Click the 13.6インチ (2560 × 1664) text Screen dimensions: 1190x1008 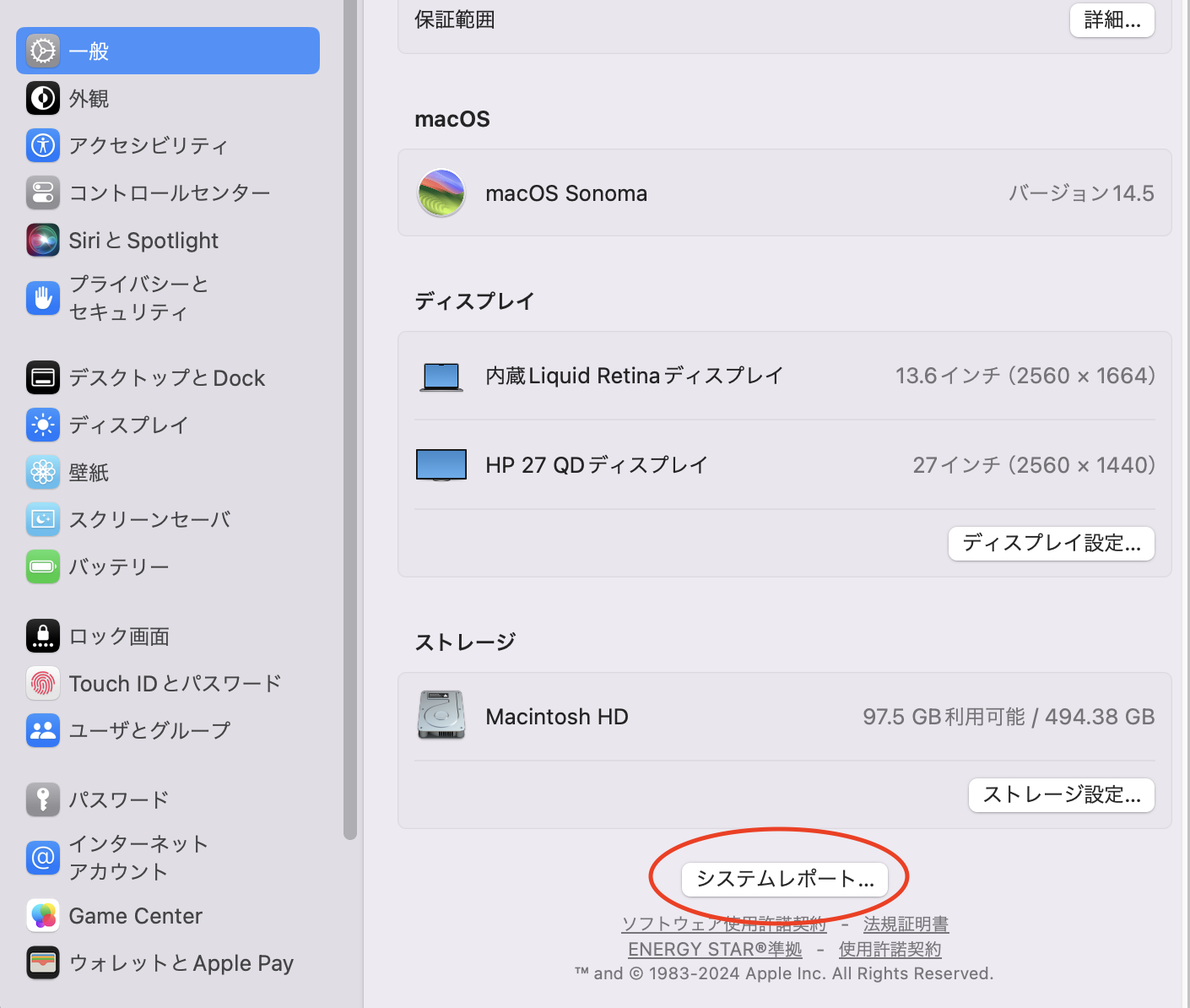[x=1025, y=376]
